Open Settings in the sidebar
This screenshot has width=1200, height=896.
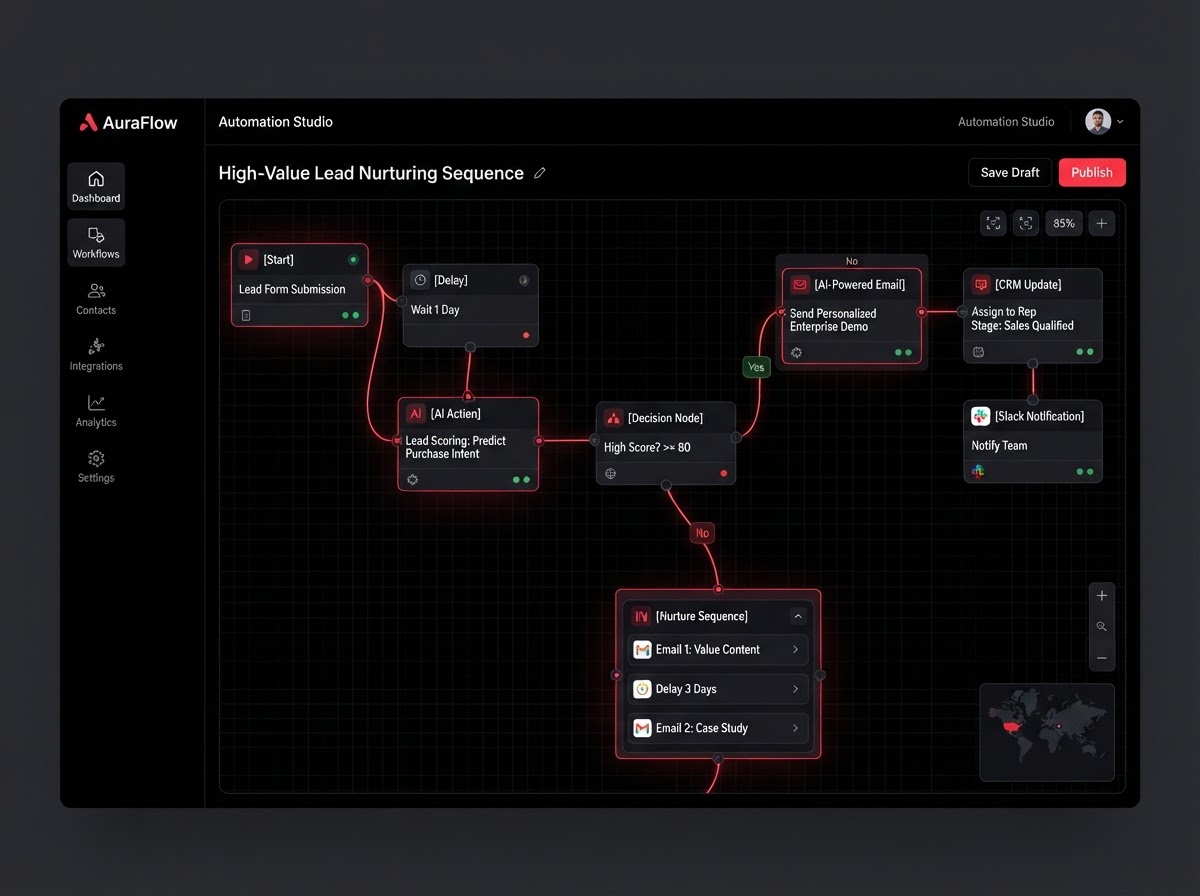(96, 466)
